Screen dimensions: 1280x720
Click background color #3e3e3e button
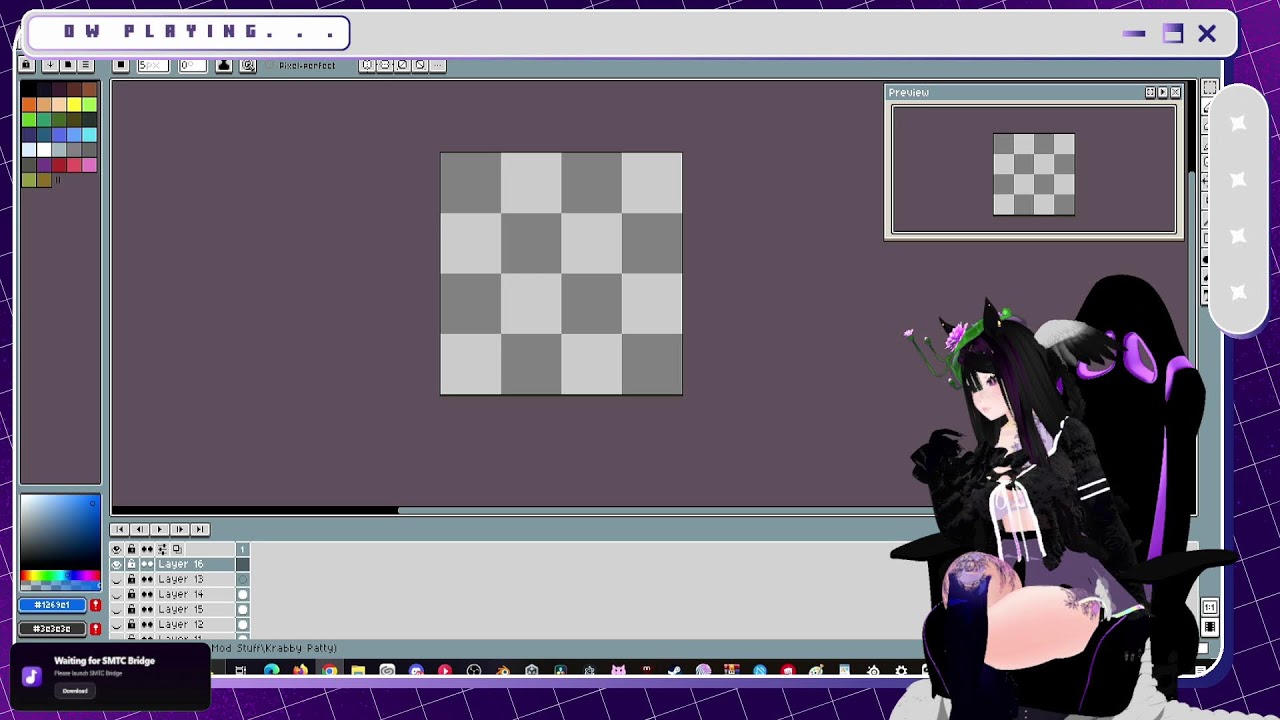(x=53, y=629)
